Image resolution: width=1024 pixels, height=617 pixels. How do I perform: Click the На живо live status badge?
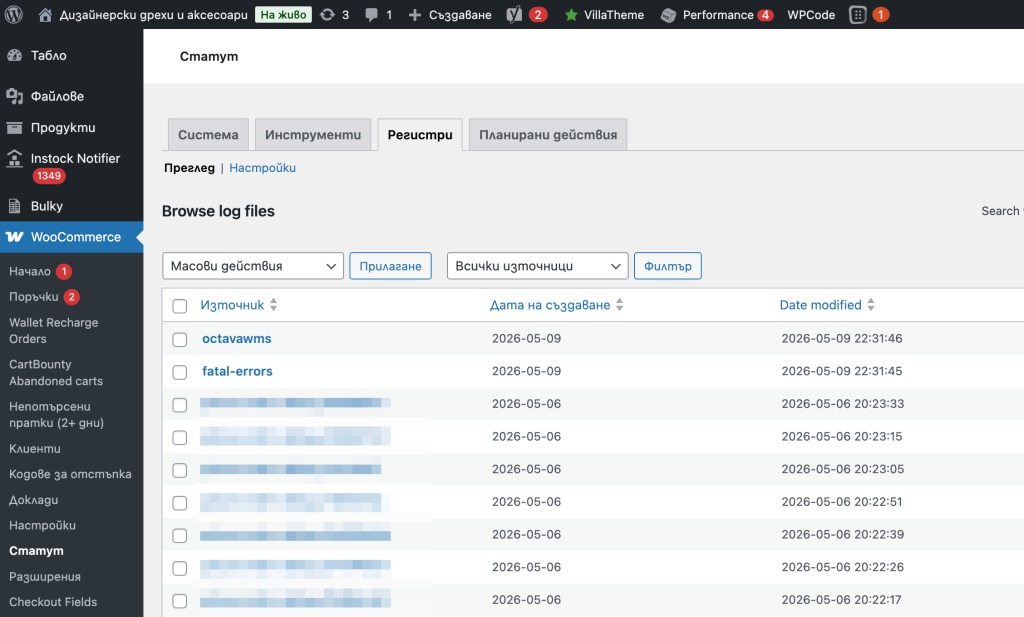[x=283, y=14]
